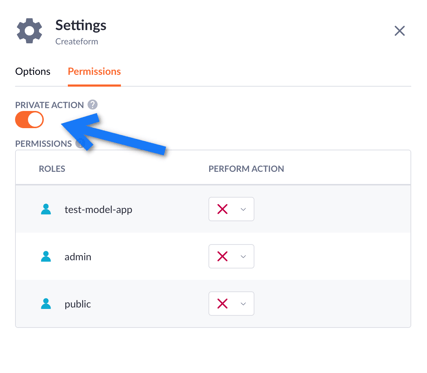Click the Settings gear icon
This screenshot has height=373, width=427.
click(30, 31)
